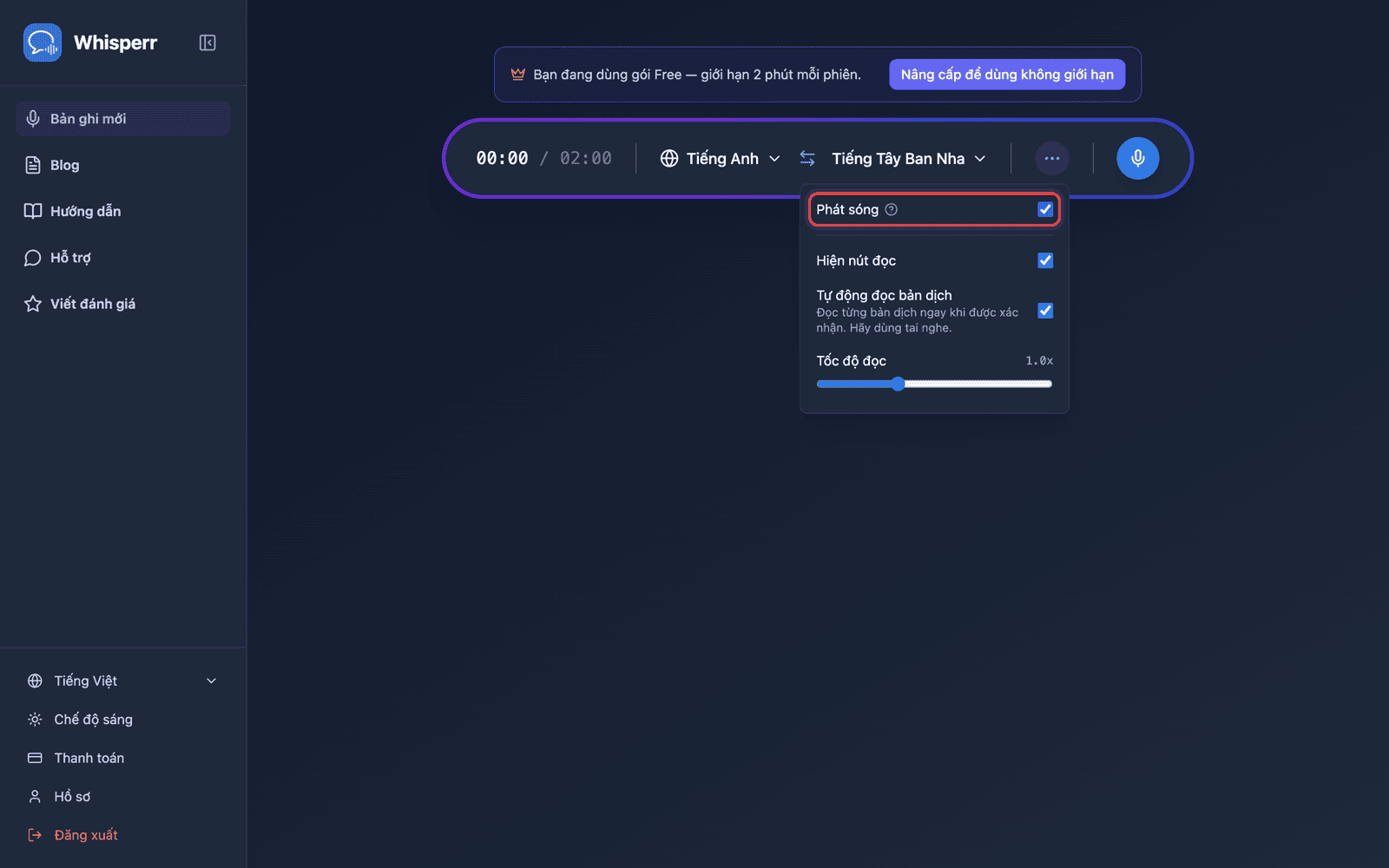This screenshot has width=1389, height=868.
Task: Open the Tiếng Anh source language dropdown
Action: [721, 158]
